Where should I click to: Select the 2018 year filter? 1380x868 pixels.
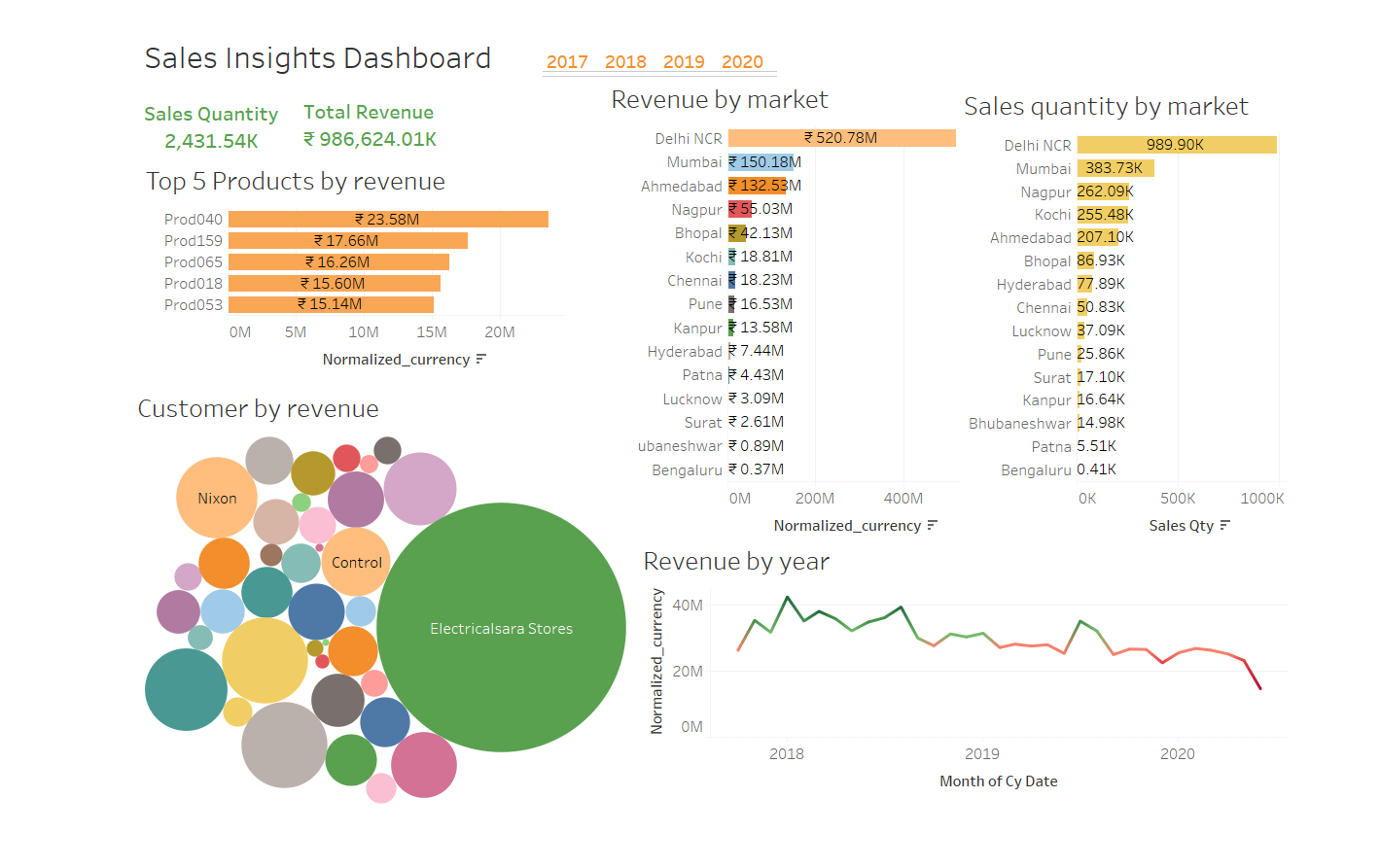(626, 61)
